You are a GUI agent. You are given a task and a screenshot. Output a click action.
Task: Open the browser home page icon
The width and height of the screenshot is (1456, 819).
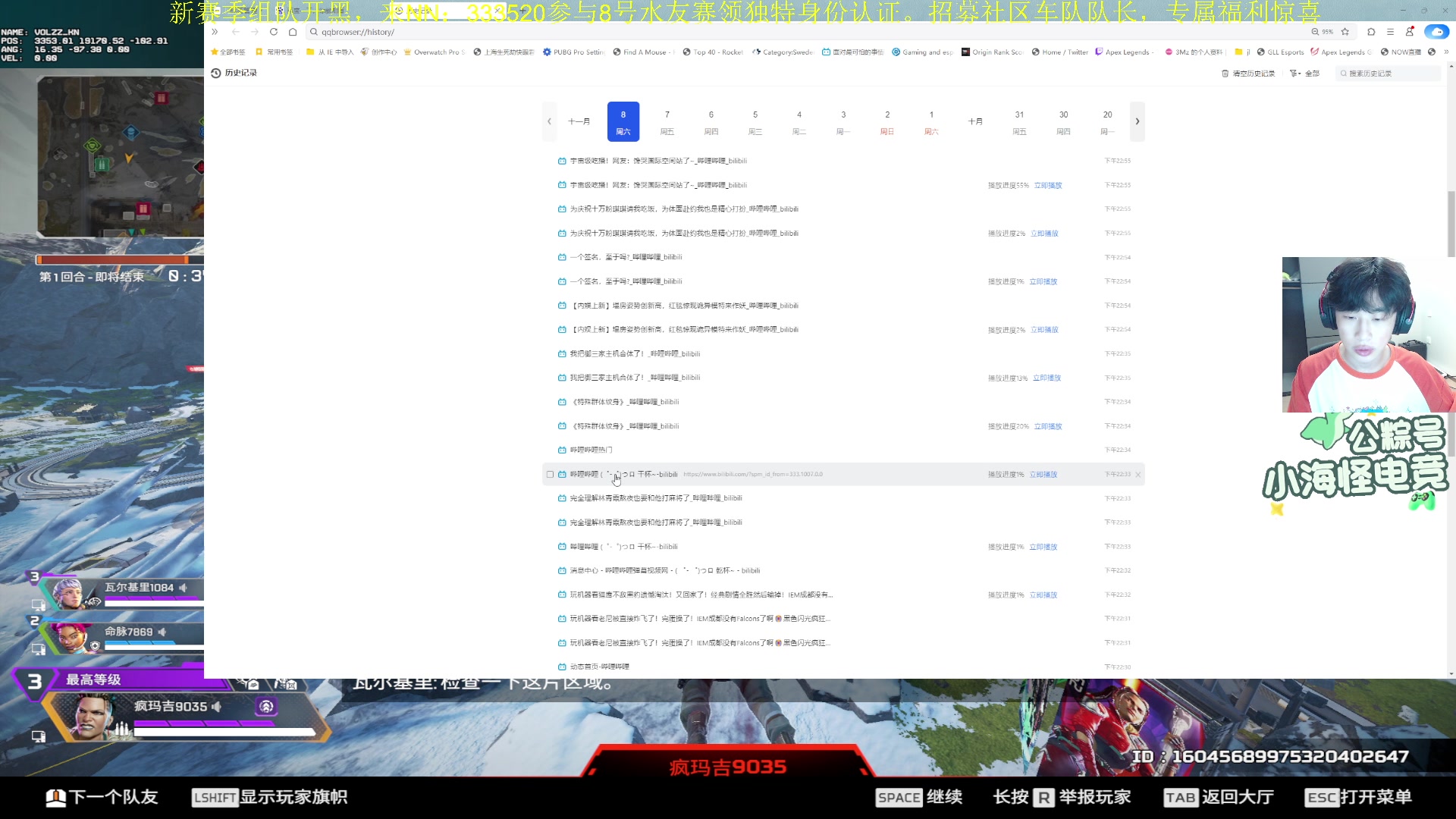(293, 32)
